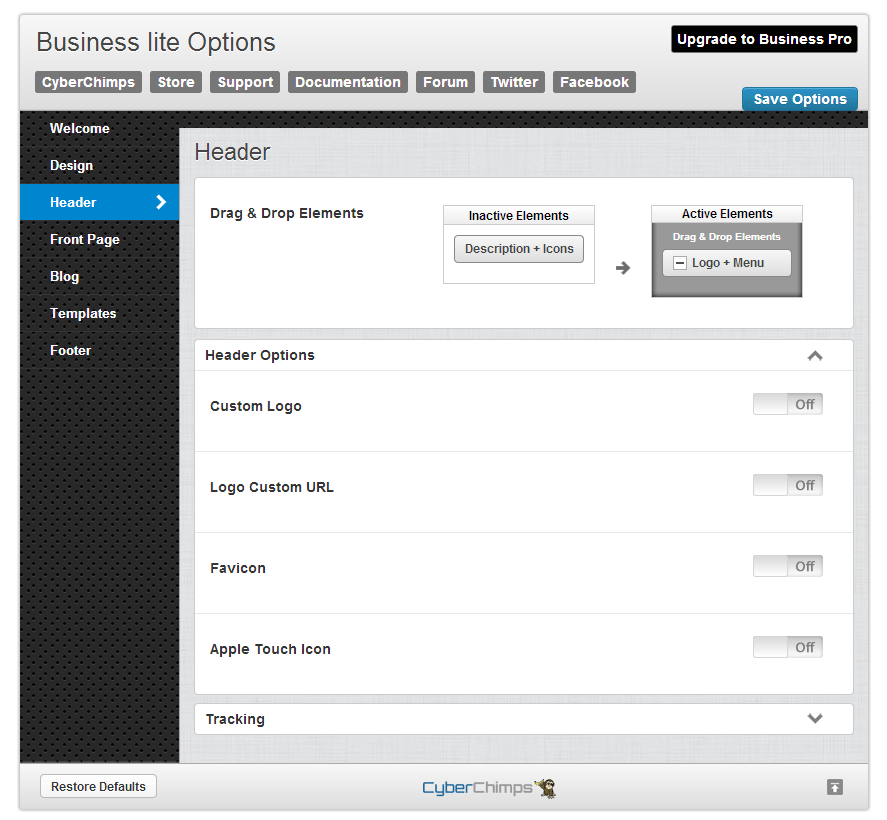
Task: Select the Logo + Menu active element
Action: pos(727,263)
